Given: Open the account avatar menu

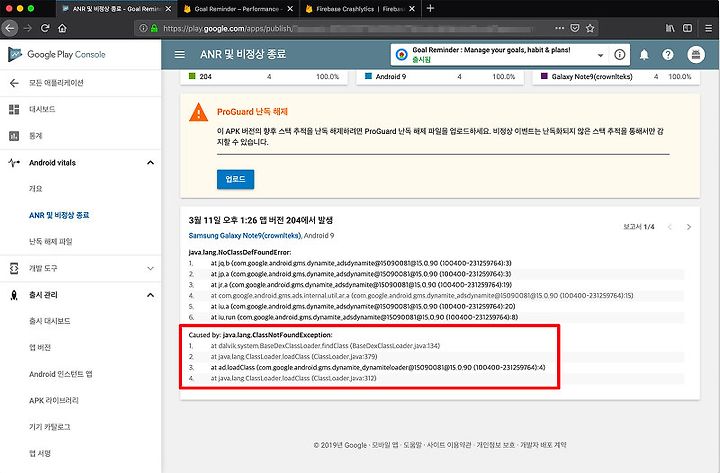Looking at the screenshot, I should point(696,55).
